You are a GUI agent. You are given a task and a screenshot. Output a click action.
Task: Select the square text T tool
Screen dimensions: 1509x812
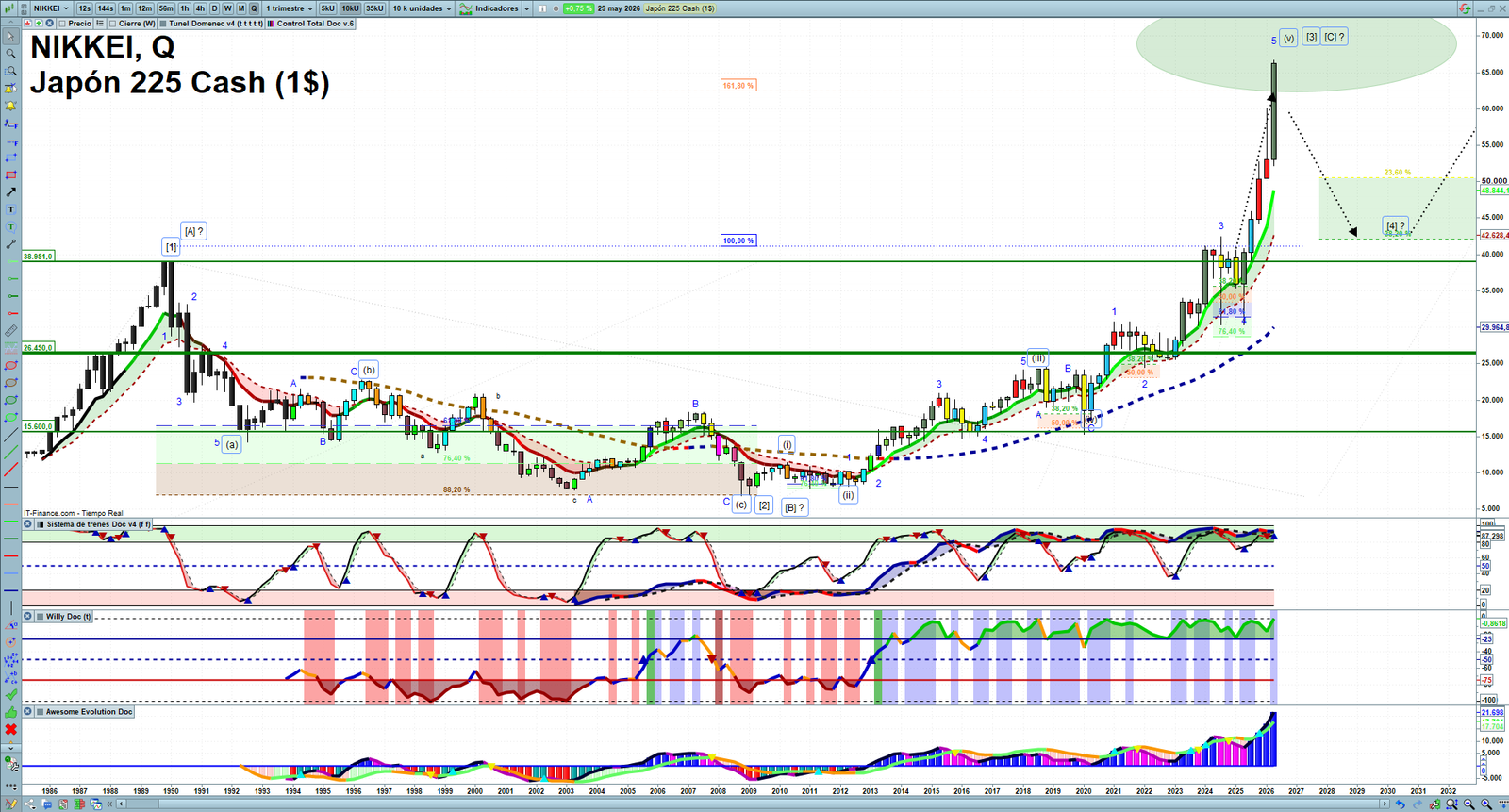coord(10,209)
